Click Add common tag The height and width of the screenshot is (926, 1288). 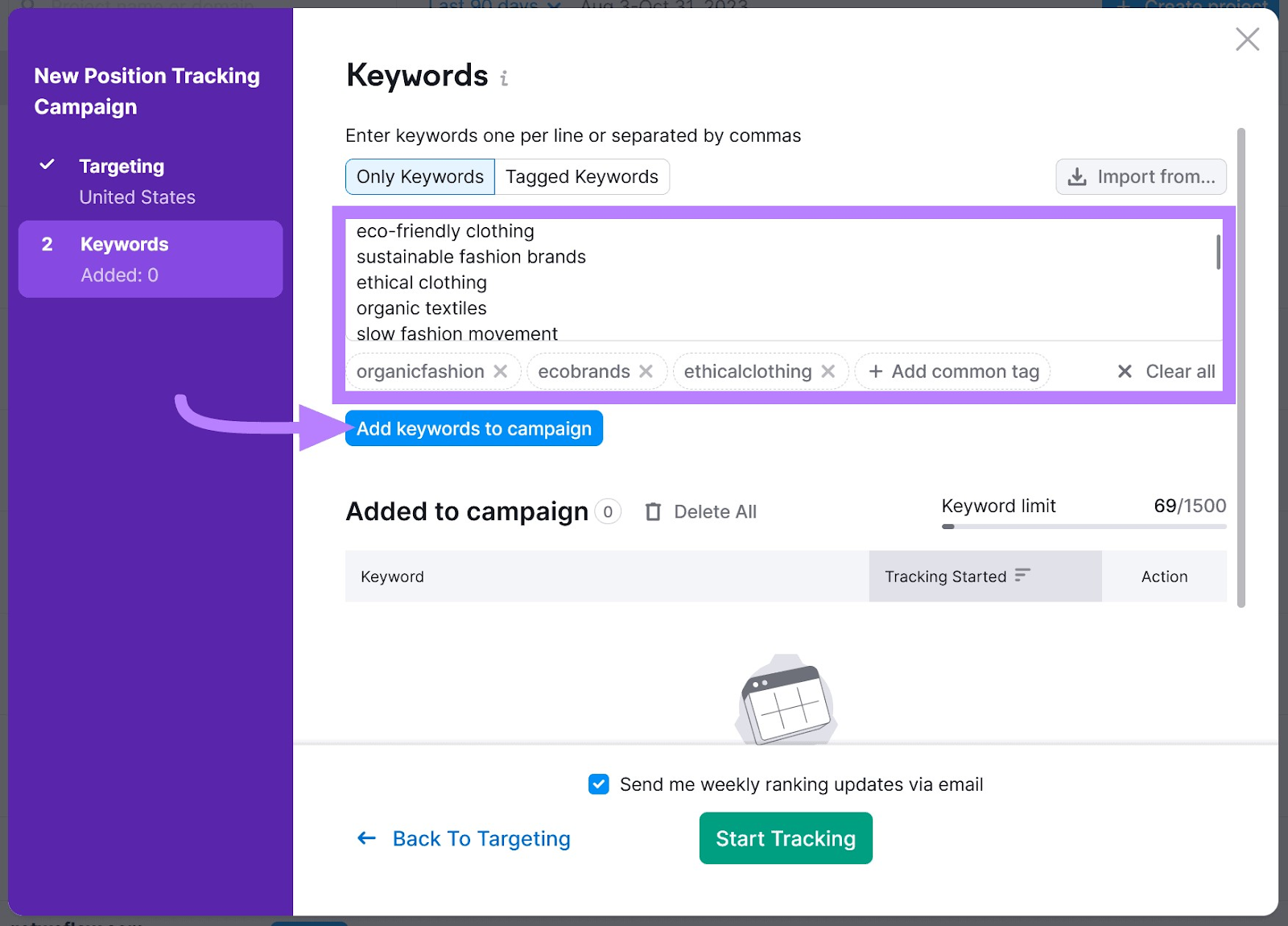(x=954, y=371)
